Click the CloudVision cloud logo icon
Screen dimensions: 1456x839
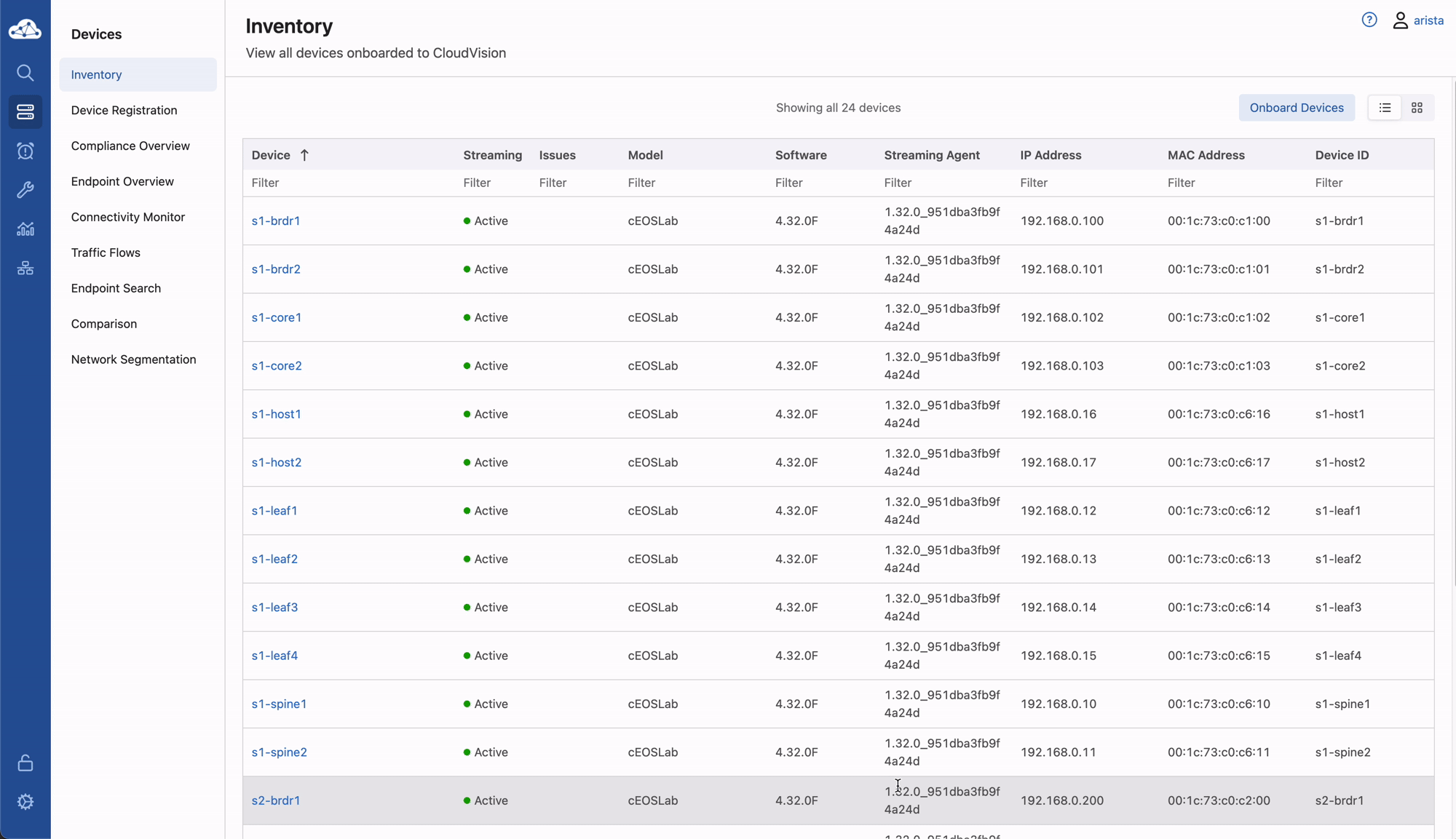[x=25, y=29]
